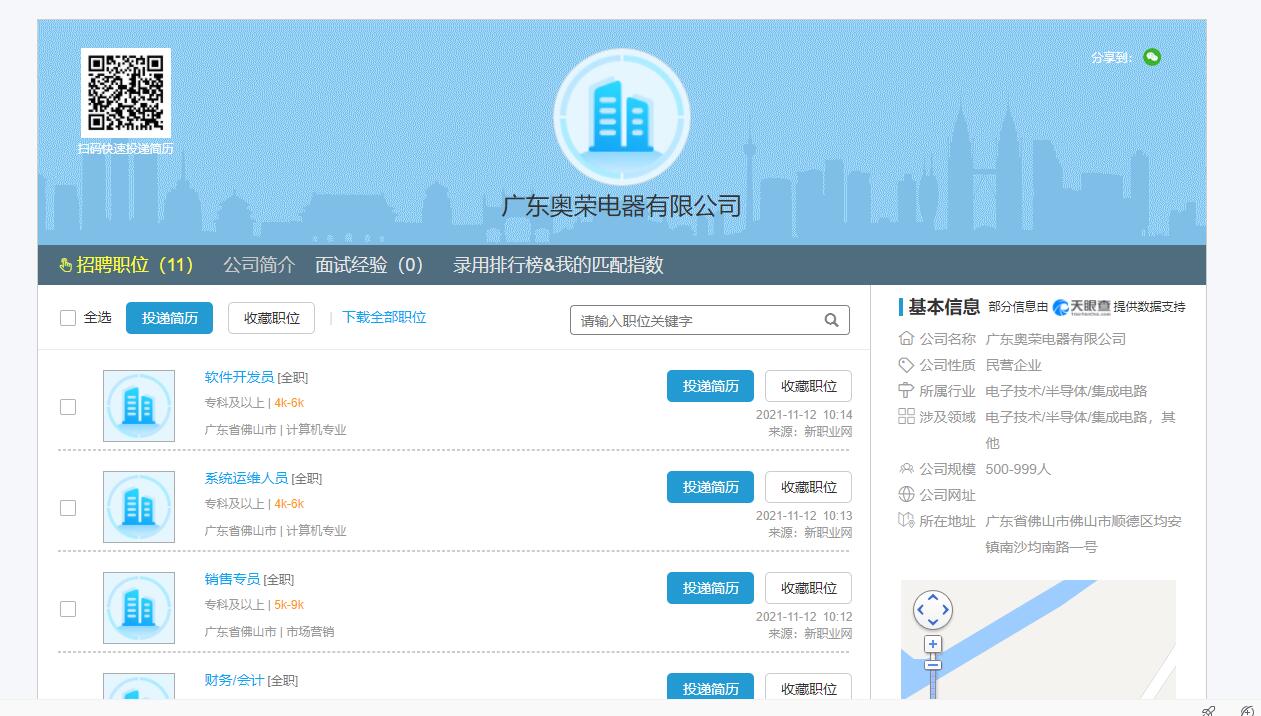Viewport: 1261px width, 716px height.
Task: Go to 录用排行榜&我的匹配指数 tab
Action: pyautogui.click(x=558, y=265)
